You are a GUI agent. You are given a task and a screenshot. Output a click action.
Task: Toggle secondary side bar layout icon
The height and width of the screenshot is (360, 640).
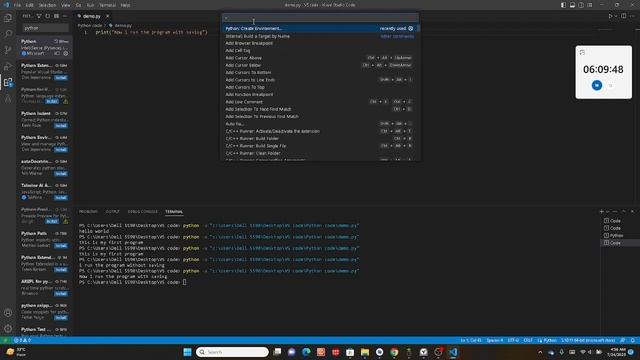pyautogui.click(x=581, y=5)
